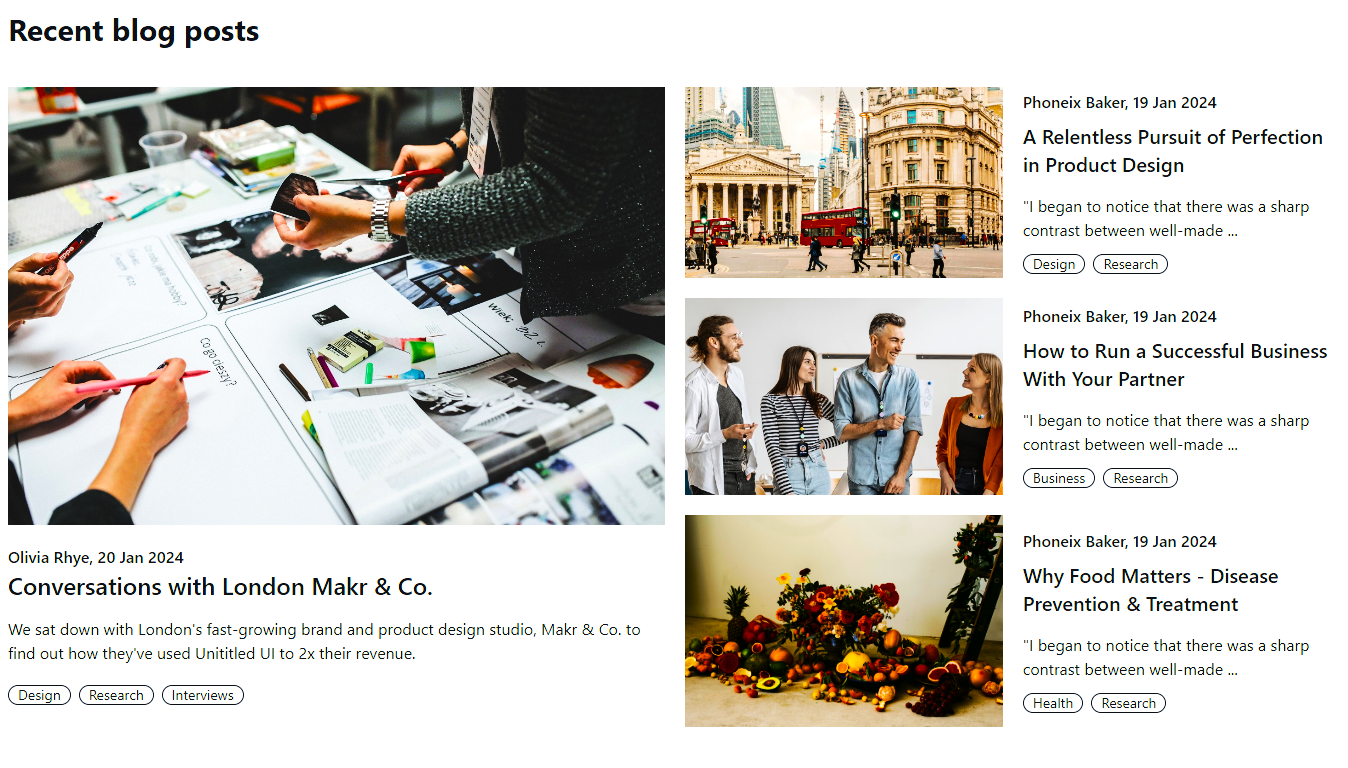Select the fruit and flowers thumbnail

click(844, 621)
